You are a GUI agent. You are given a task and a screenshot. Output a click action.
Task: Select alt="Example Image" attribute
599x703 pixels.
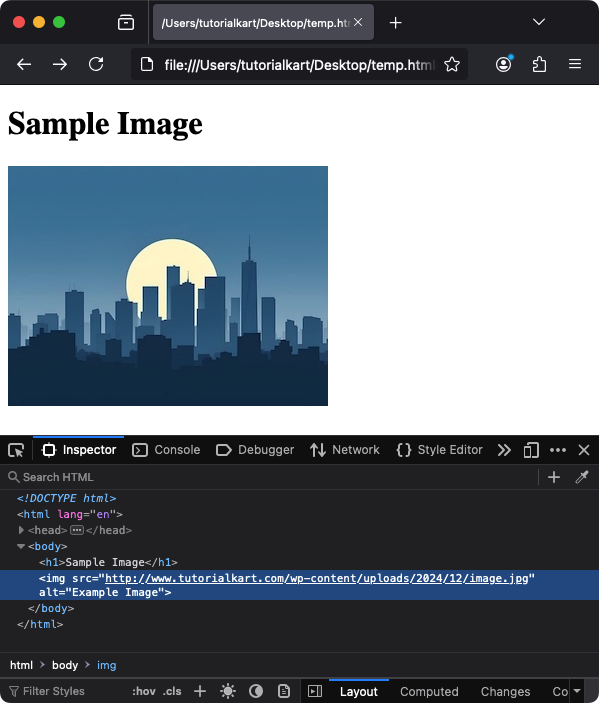tap(101, 592)
